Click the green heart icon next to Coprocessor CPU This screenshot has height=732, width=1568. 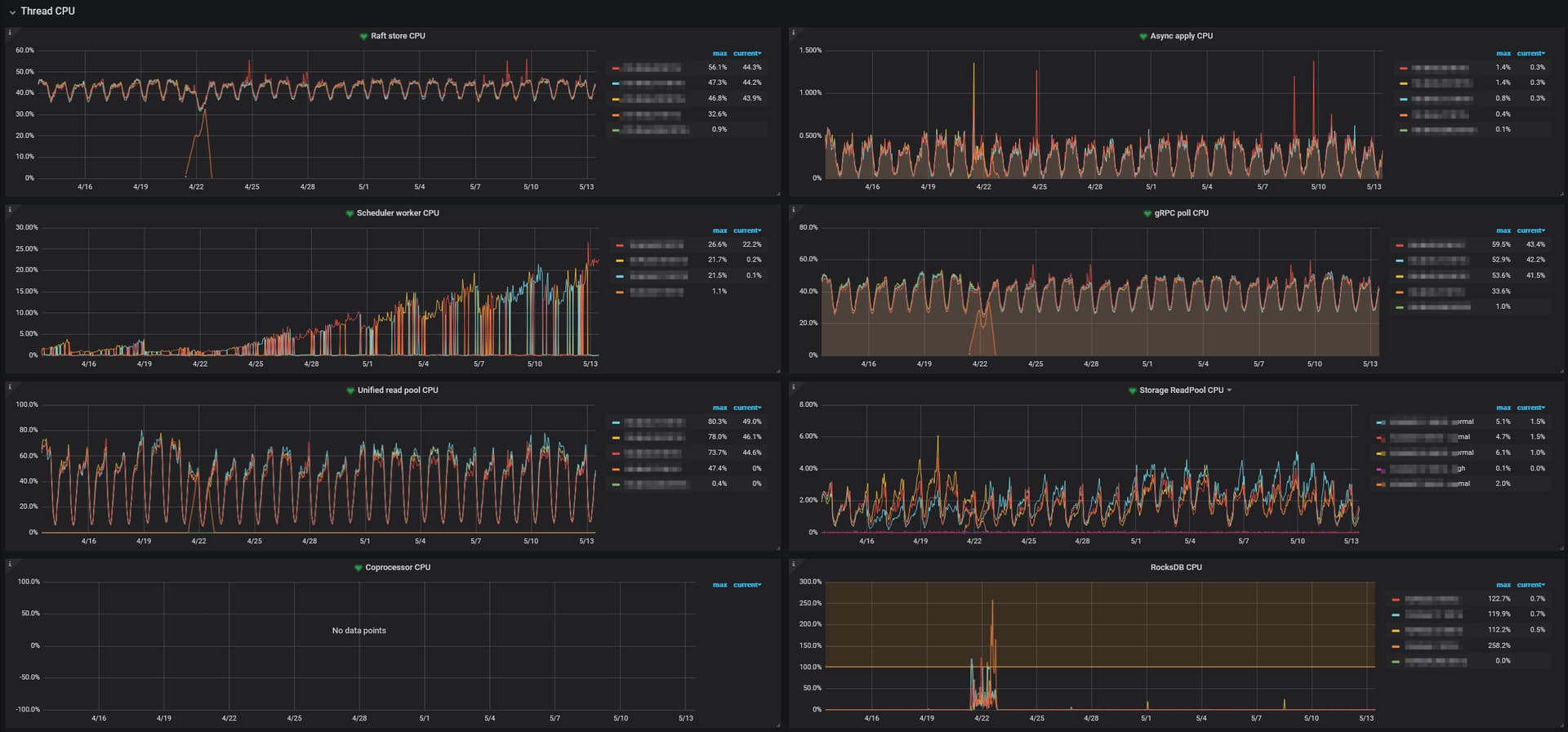(x=358, y=569)
